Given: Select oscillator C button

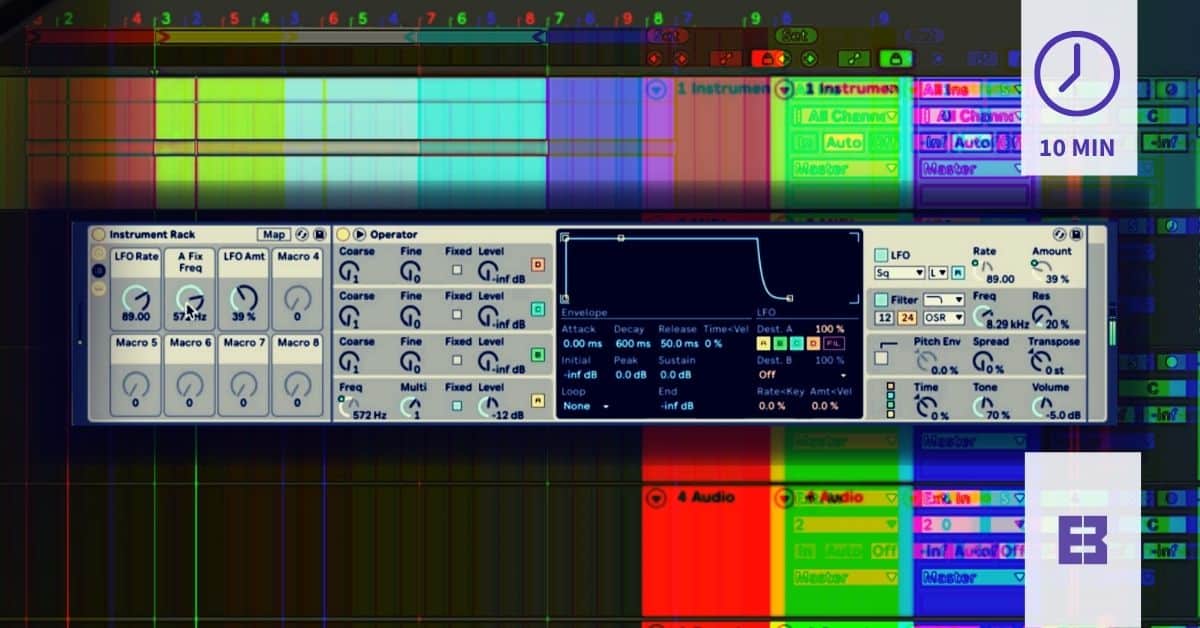Looking at the screenshot, I should click(x=538, y=310).
